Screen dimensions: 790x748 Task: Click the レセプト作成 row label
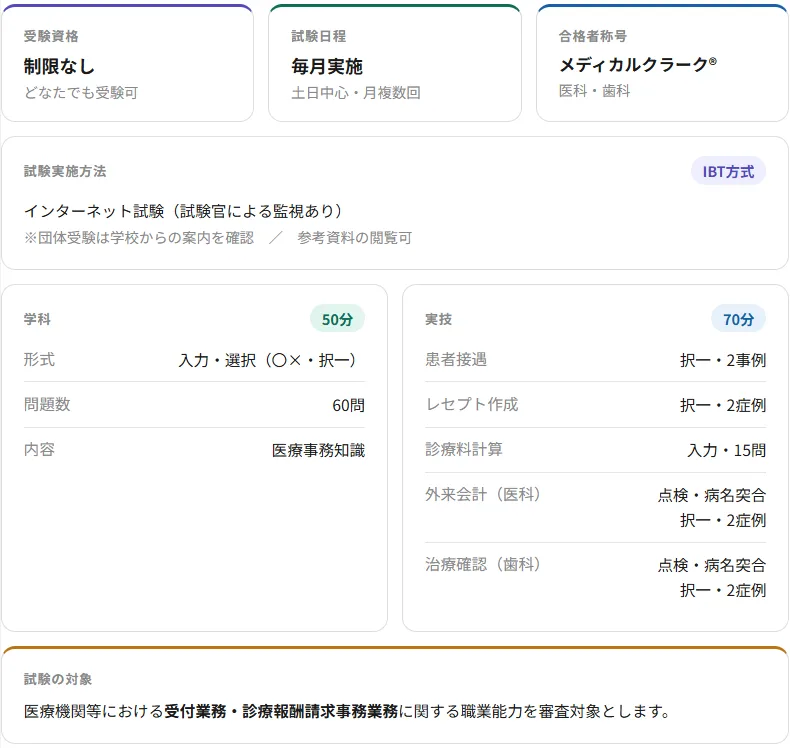coord(472,404)
